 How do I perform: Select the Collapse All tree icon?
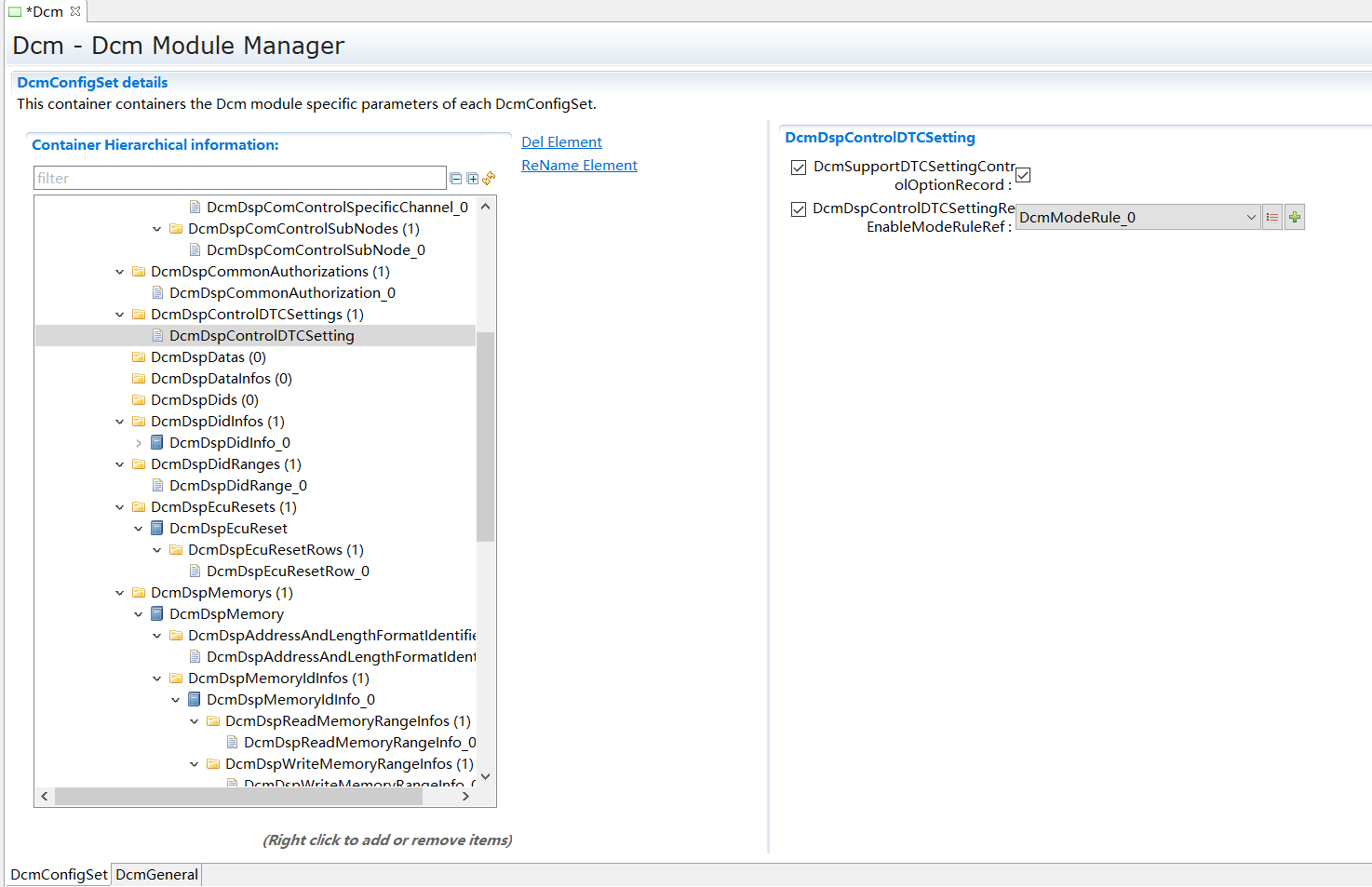tap(455, 177)
